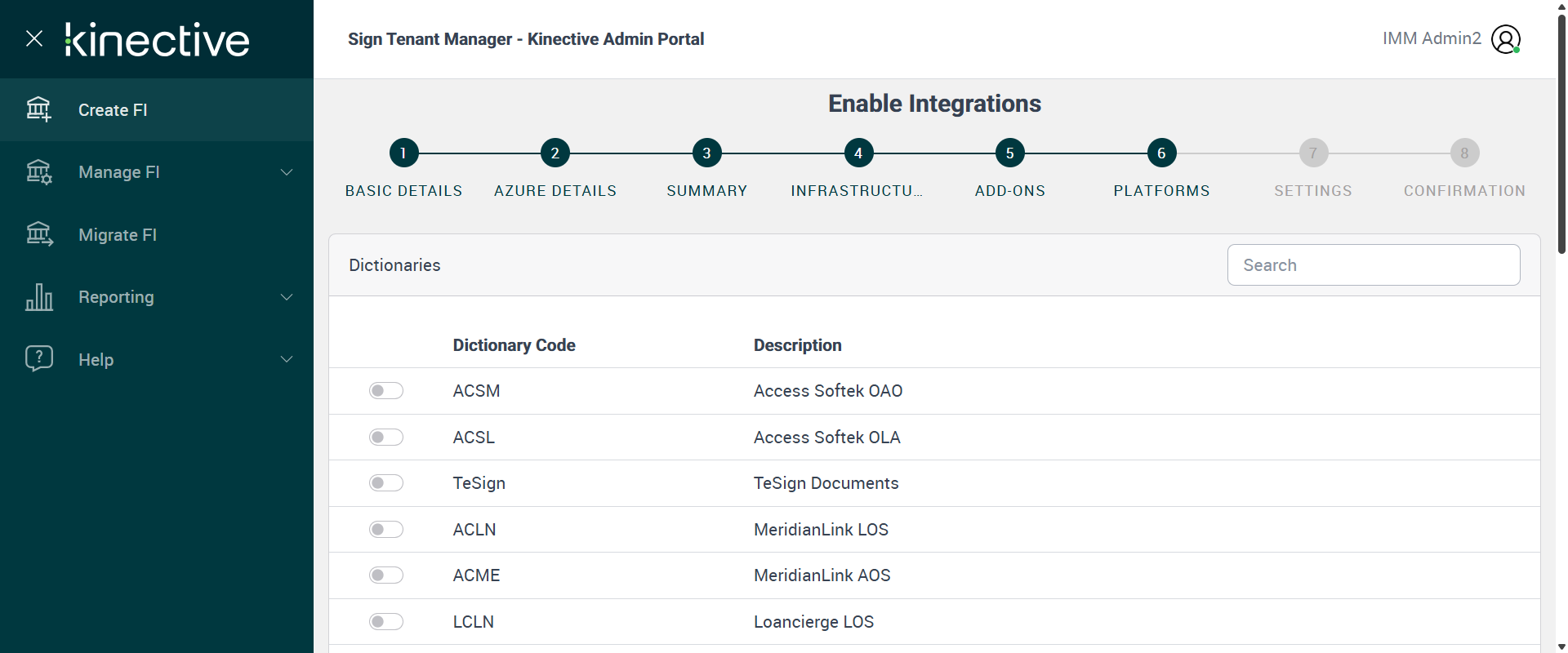Jump to step 5 Add-Ons
The height and width of the screenshot is (653, 1568).
[x=1009, y=153]
